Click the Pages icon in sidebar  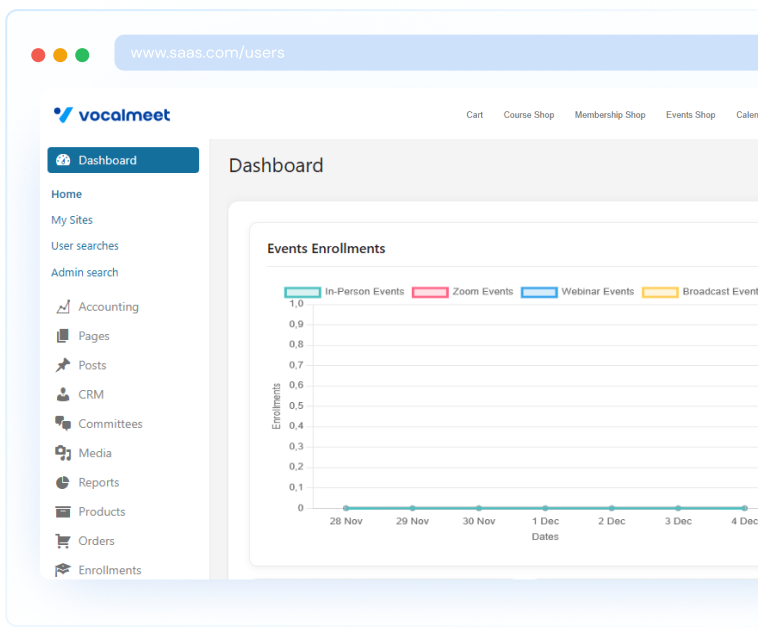click(63, 336)
